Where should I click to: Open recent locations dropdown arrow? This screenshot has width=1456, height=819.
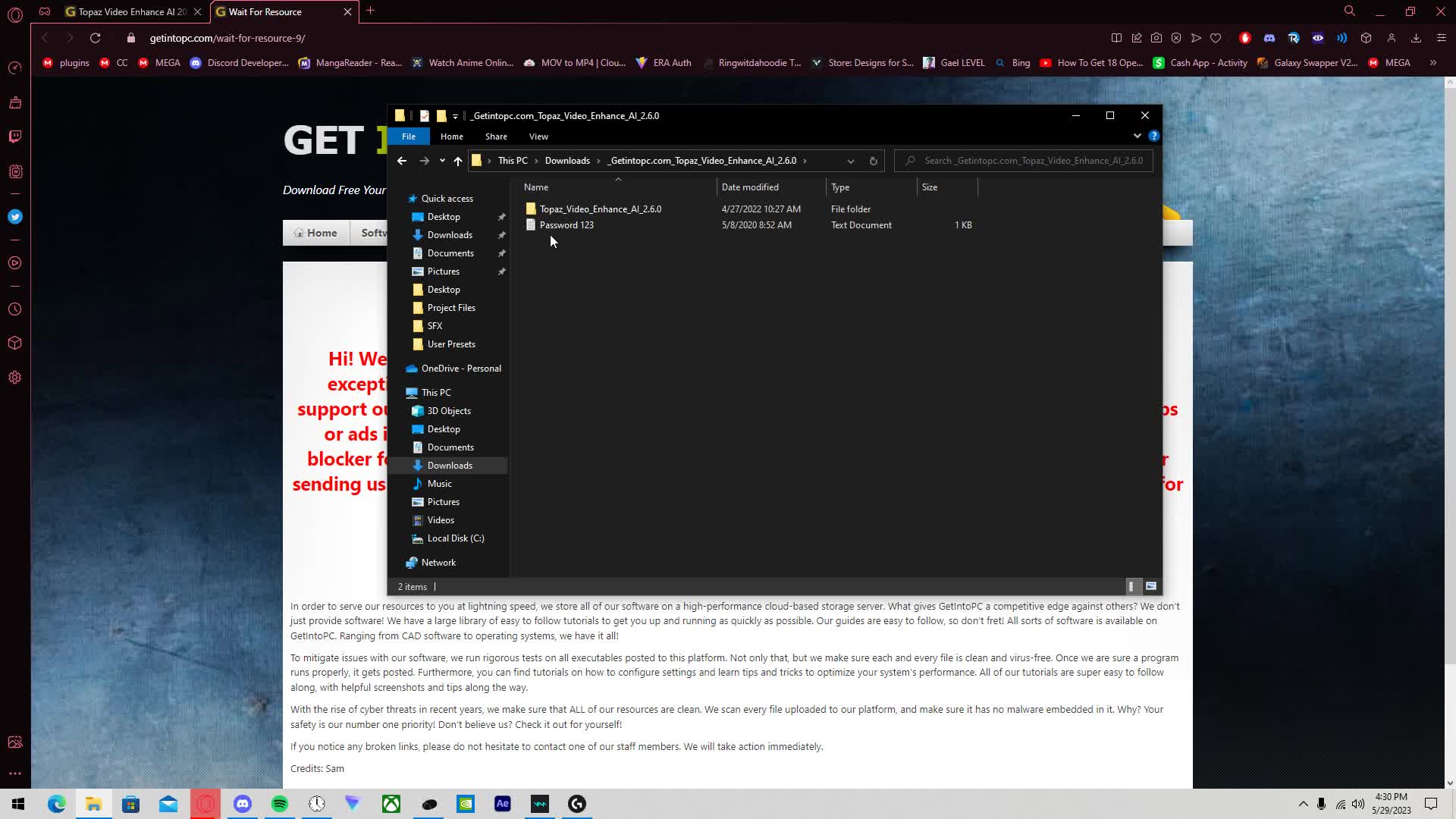pyautogui.click(x=442, y=161)
